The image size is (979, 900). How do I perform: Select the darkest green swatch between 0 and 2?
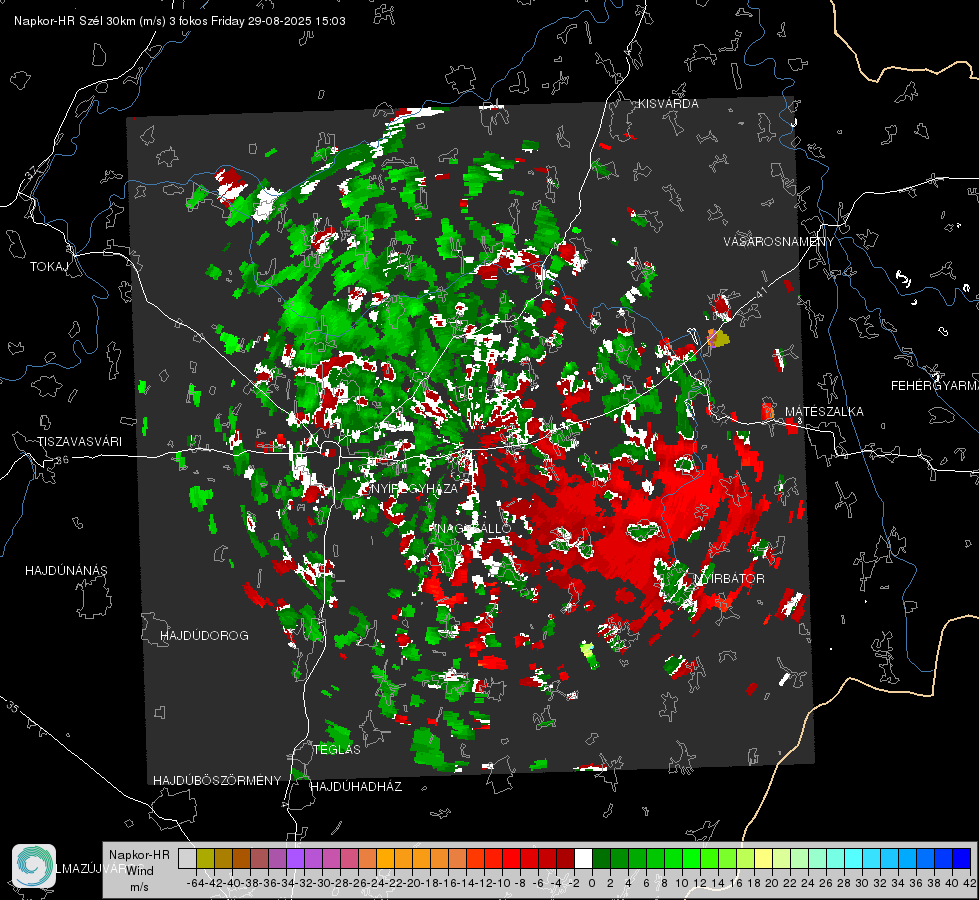(x=601, y=859)
